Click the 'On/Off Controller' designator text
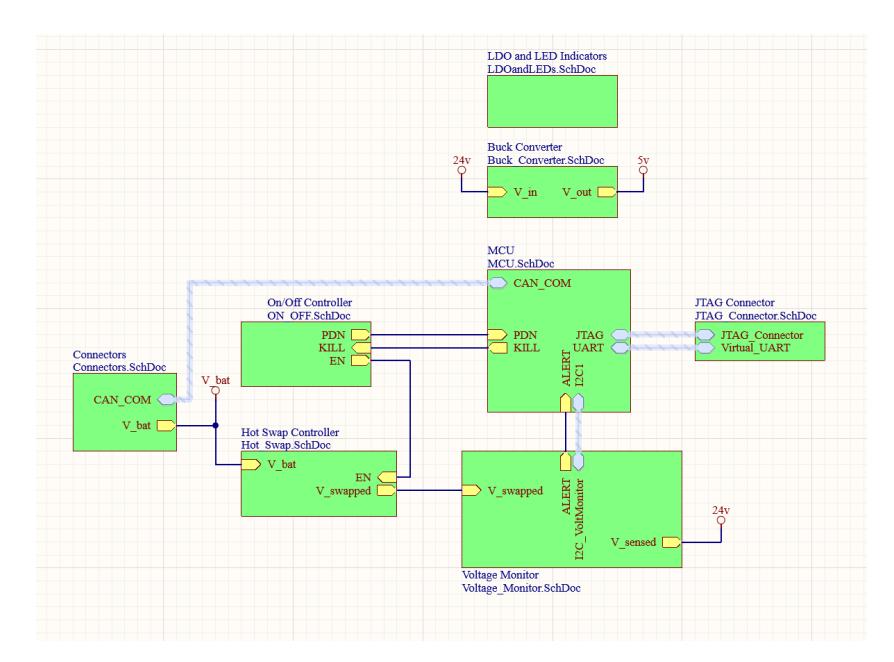The height and width of the screenshot is (662, 894). click(x=310, y=302)
